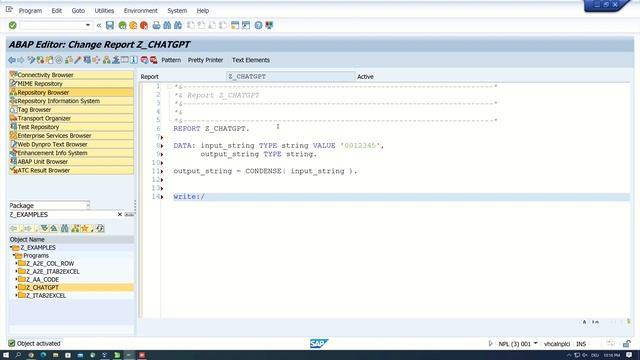640x360 pixels.
Task: Open the Utilities menu
Action: (x=104, y=11)
